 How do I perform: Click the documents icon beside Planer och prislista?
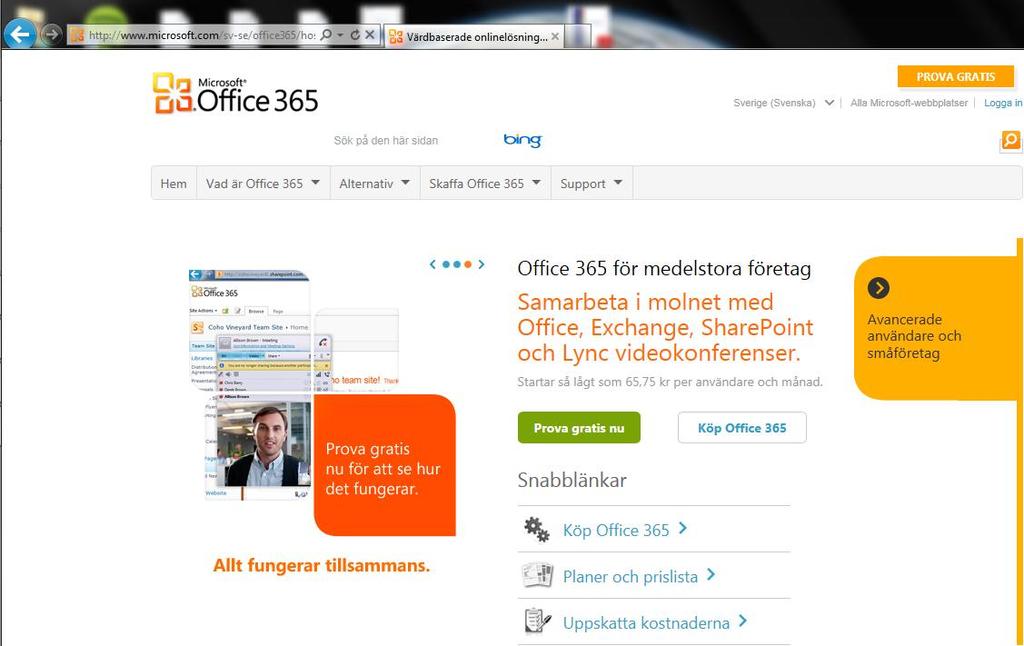537,575
